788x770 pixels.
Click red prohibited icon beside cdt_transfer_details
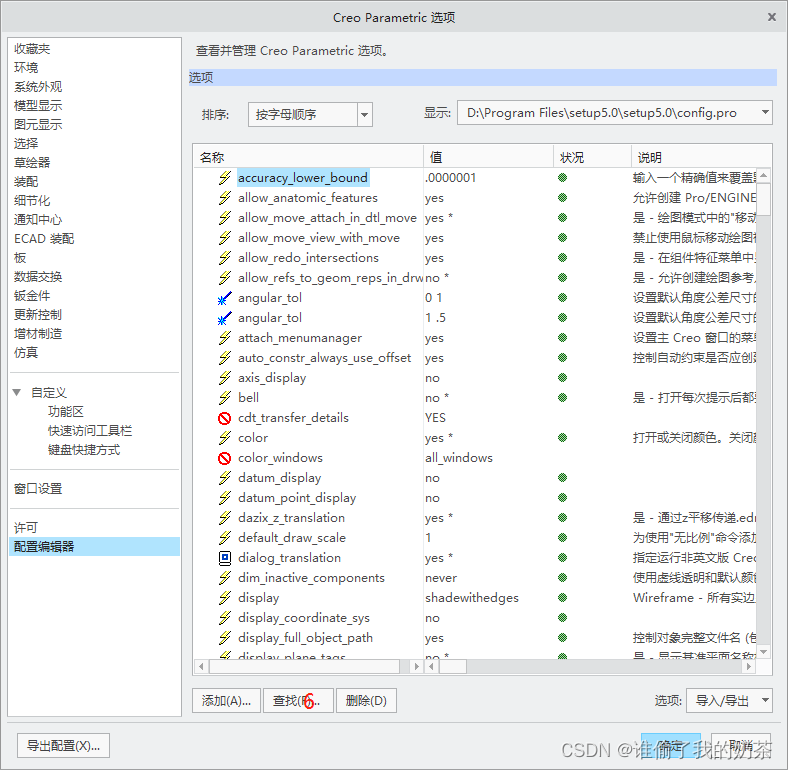click(x=225, y=418)
